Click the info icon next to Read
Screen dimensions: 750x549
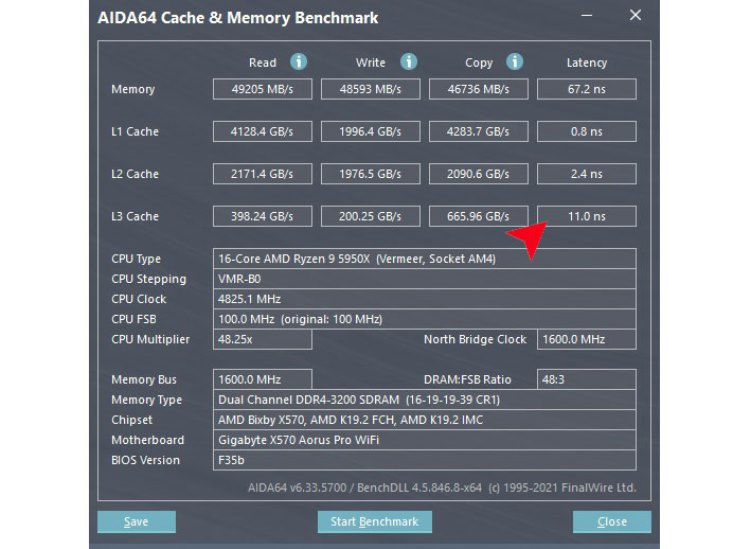point(298,62)
